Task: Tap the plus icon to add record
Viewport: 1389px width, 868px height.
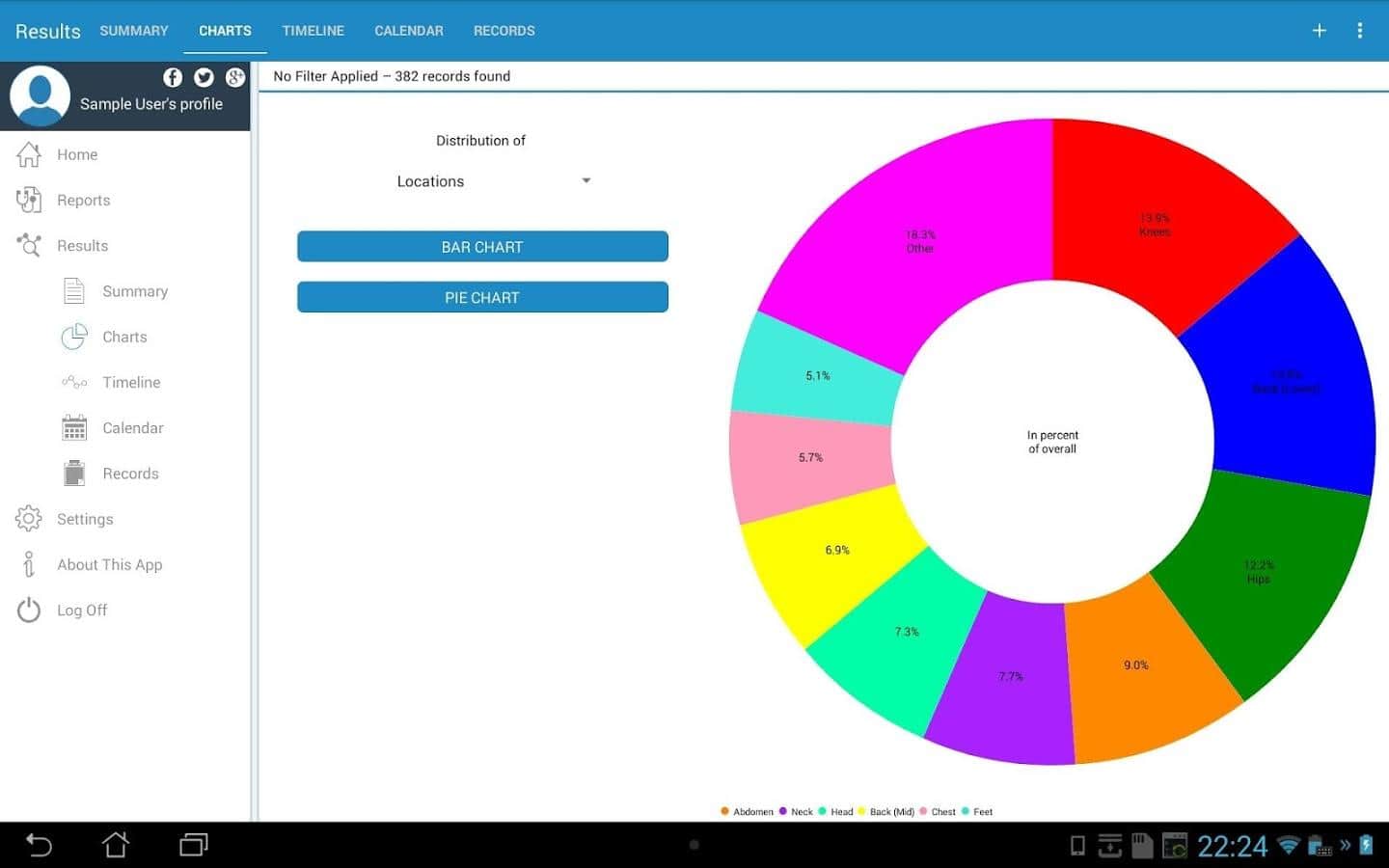Action: click(1319, 31)
